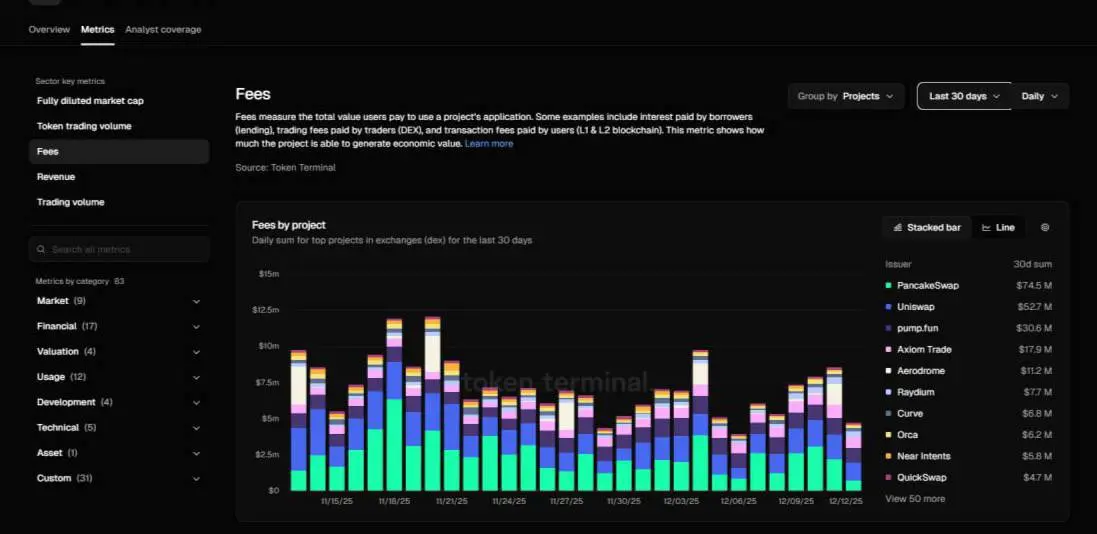
Task: Click PancakeSwap issuer name in legend
Action: (928, 286)
